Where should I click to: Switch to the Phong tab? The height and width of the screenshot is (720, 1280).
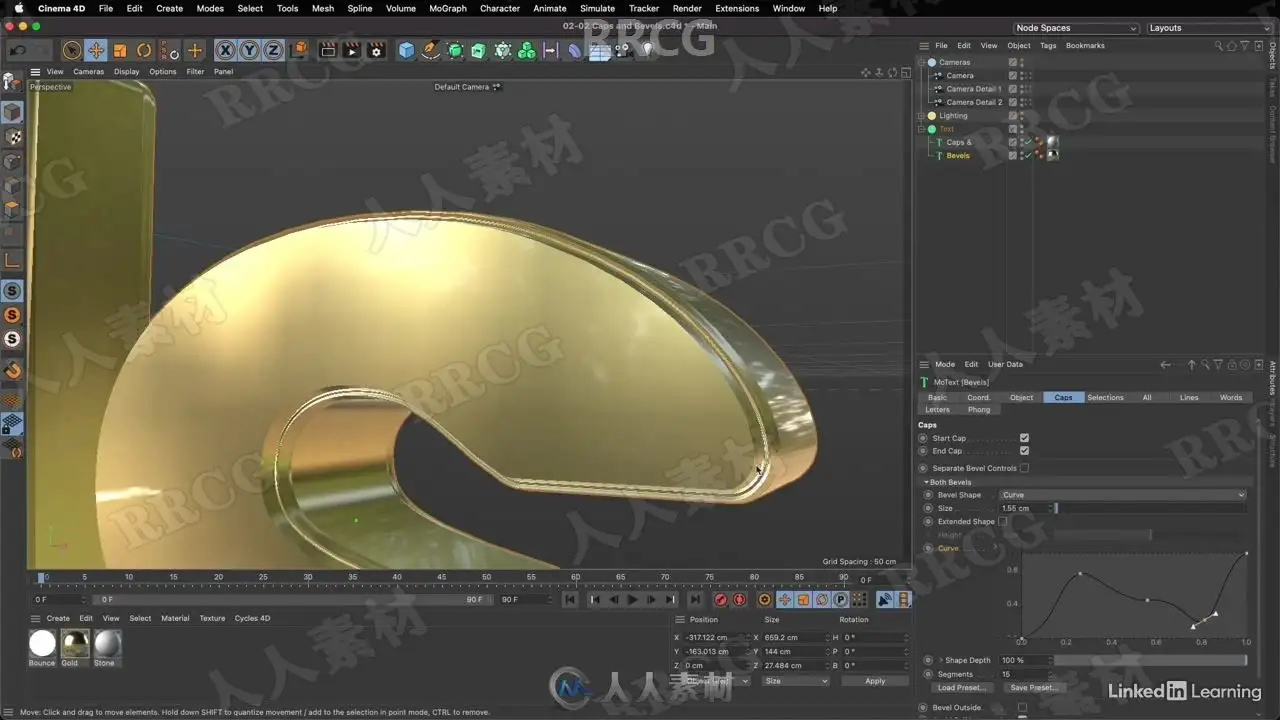coord(979,409)
